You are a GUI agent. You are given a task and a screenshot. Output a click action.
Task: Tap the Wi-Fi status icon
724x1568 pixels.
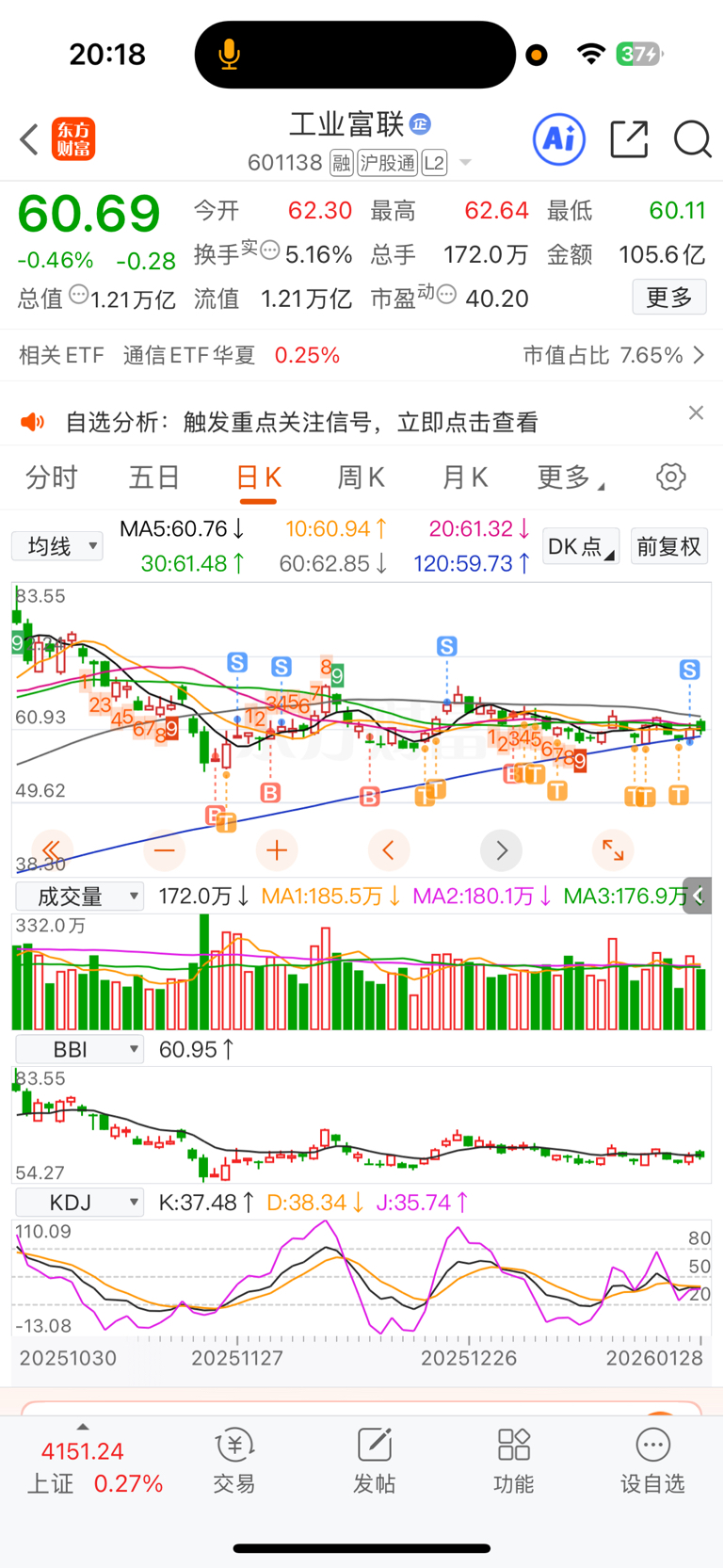591,54
